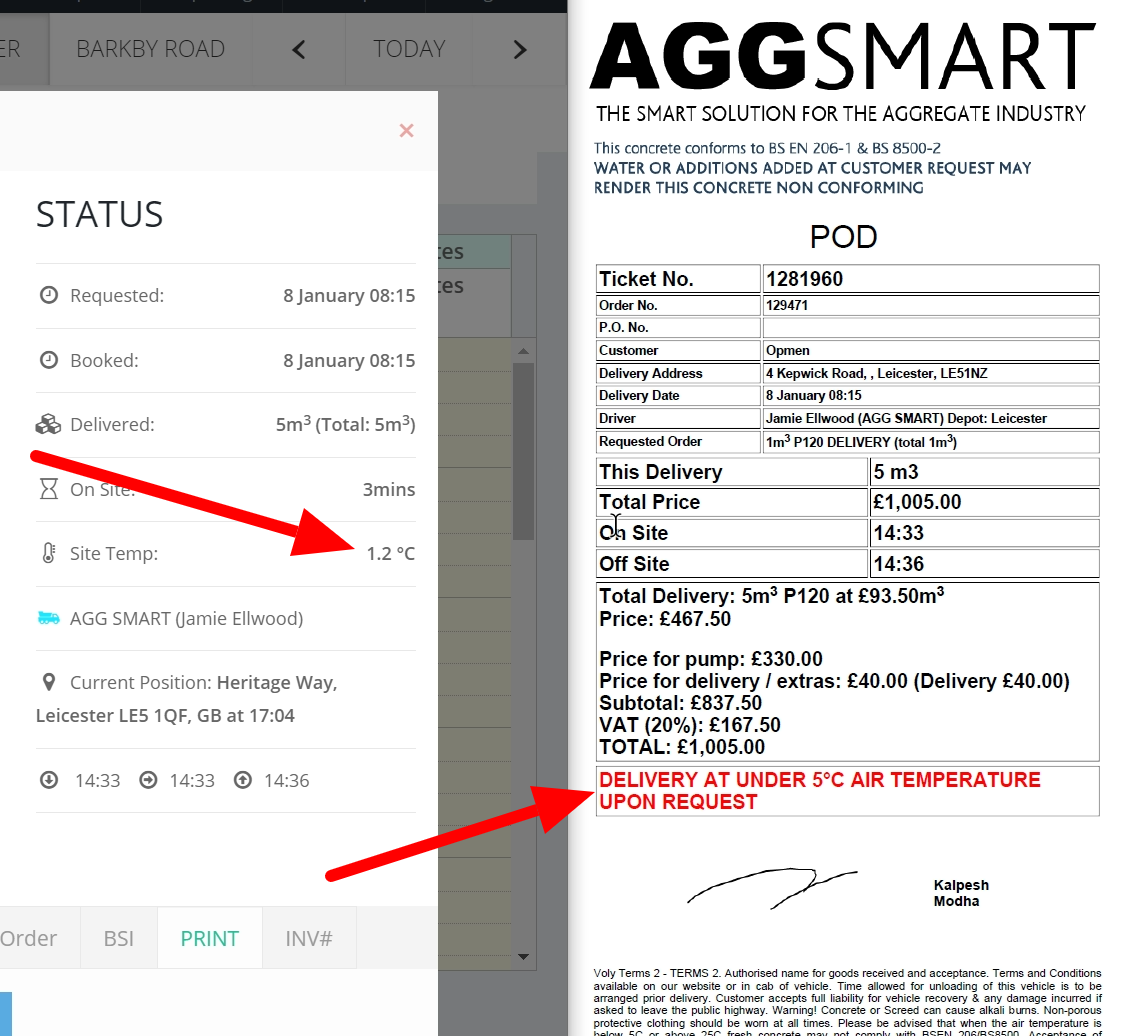Click the Total Delivery: 5m³ P120 line
This screenshot has height=1036, width=1122.
(771, 595)
